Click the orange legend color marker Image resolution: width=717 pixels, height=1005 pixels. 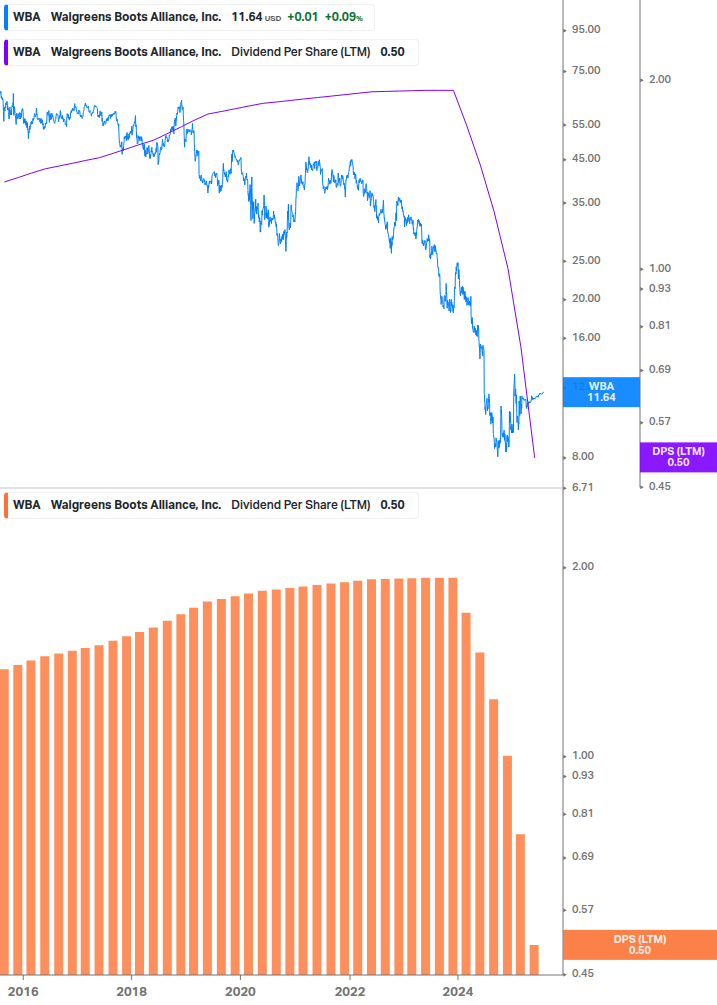click(6, 505)
